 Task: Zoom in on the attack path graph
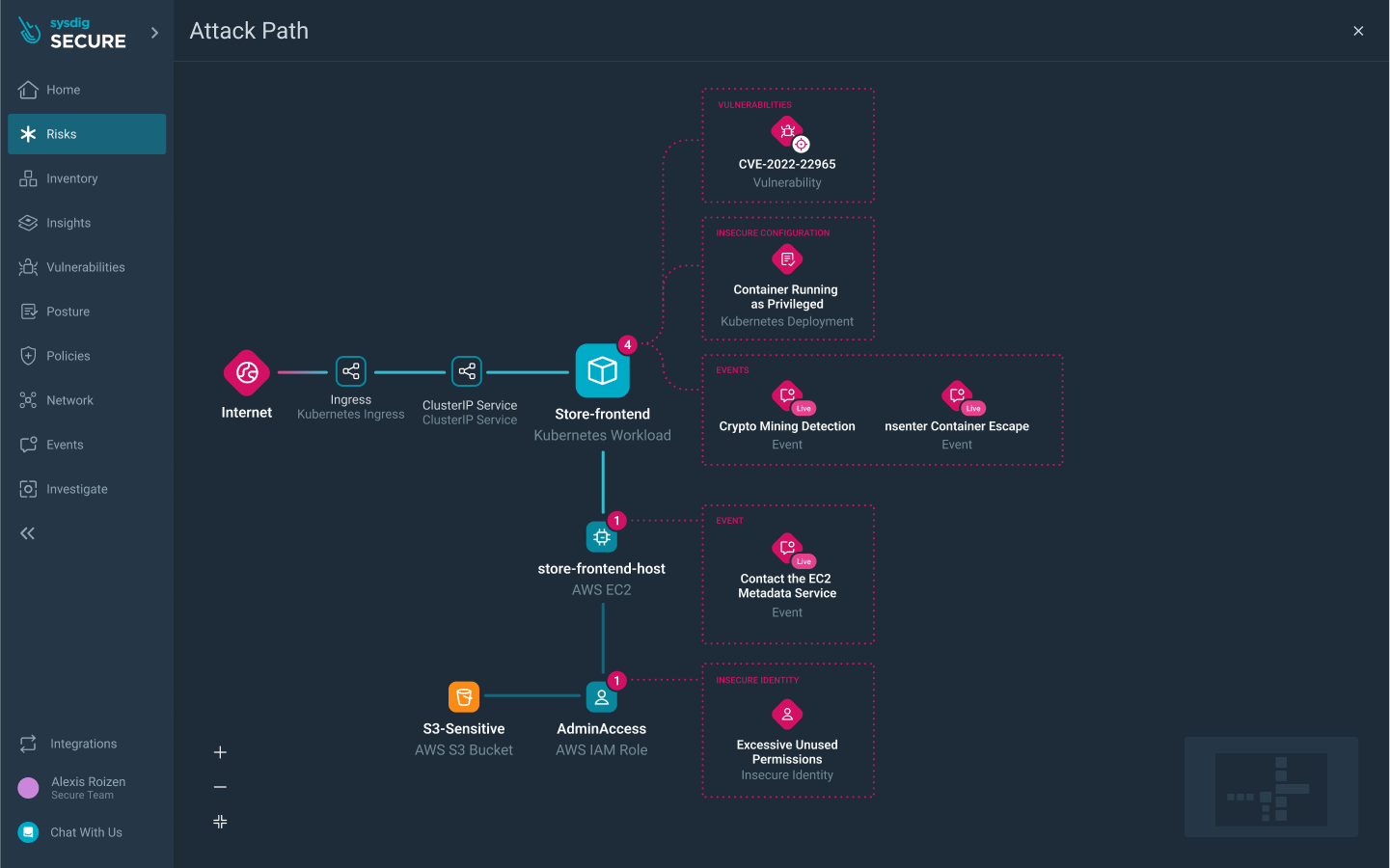point(220,752)
